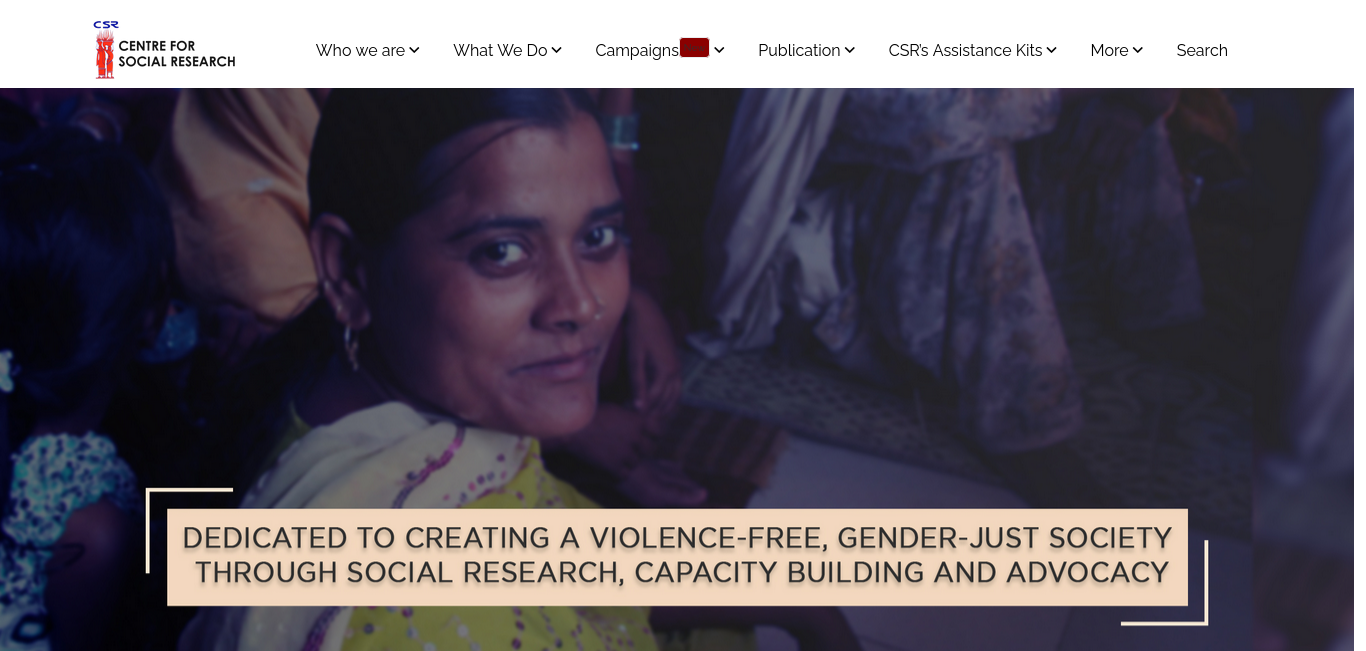Open the Campaigns menu item
This screenshot has width=1366, height=651.
637,50
